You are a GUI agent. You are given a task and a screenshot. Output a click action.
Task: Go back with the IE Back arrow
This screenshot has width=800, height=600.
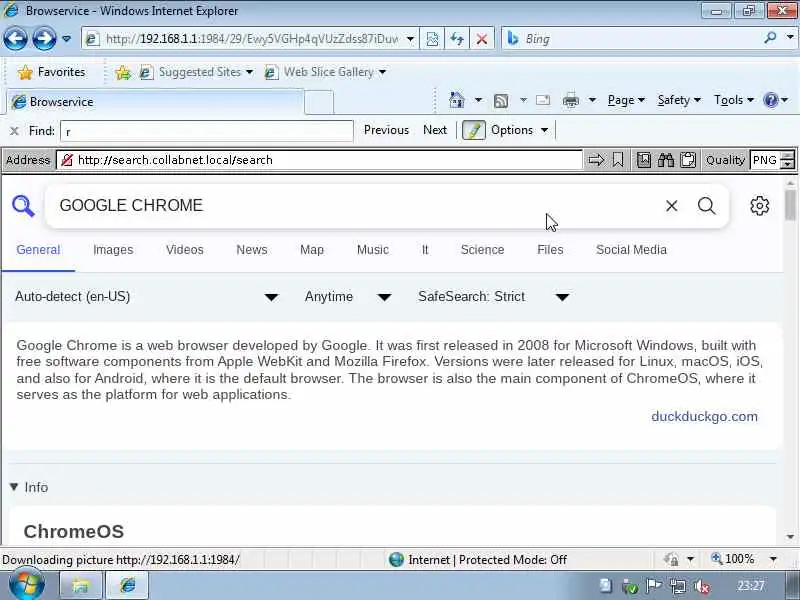tap(15, 38)
